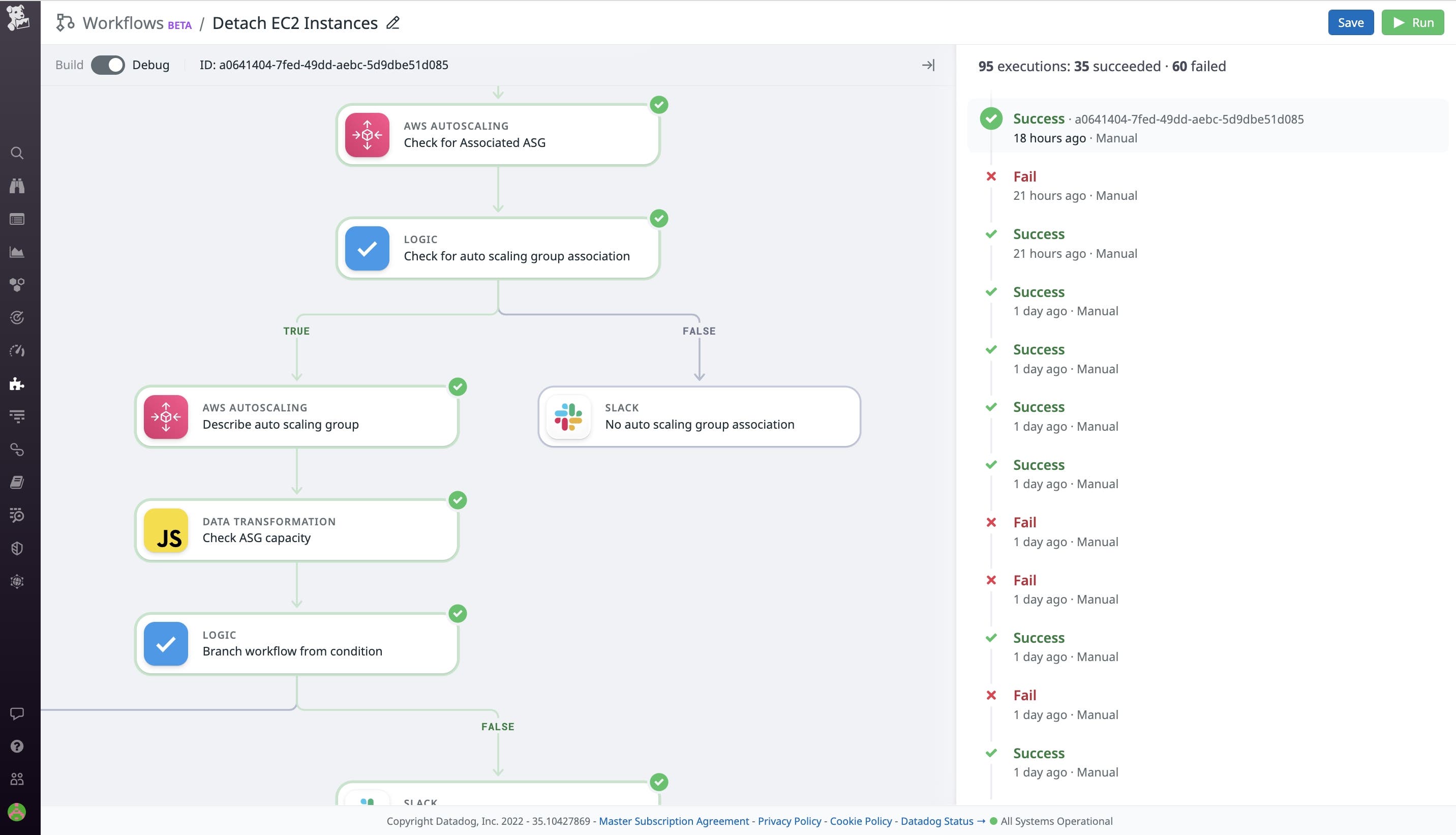This screenshot has height=835, width=1456.
Task: Open the Notebooks book icon in sidebar
Action: 17,482
